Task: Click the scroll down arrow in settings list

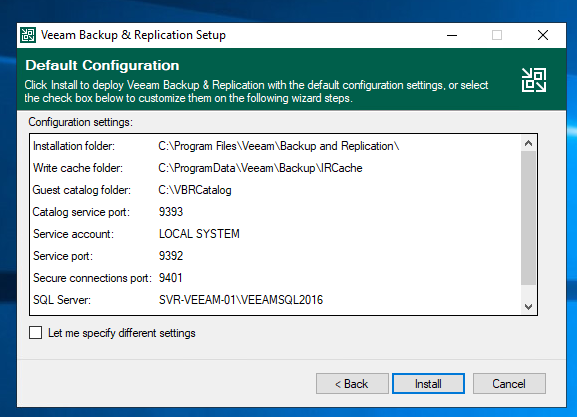Action: 528,307
